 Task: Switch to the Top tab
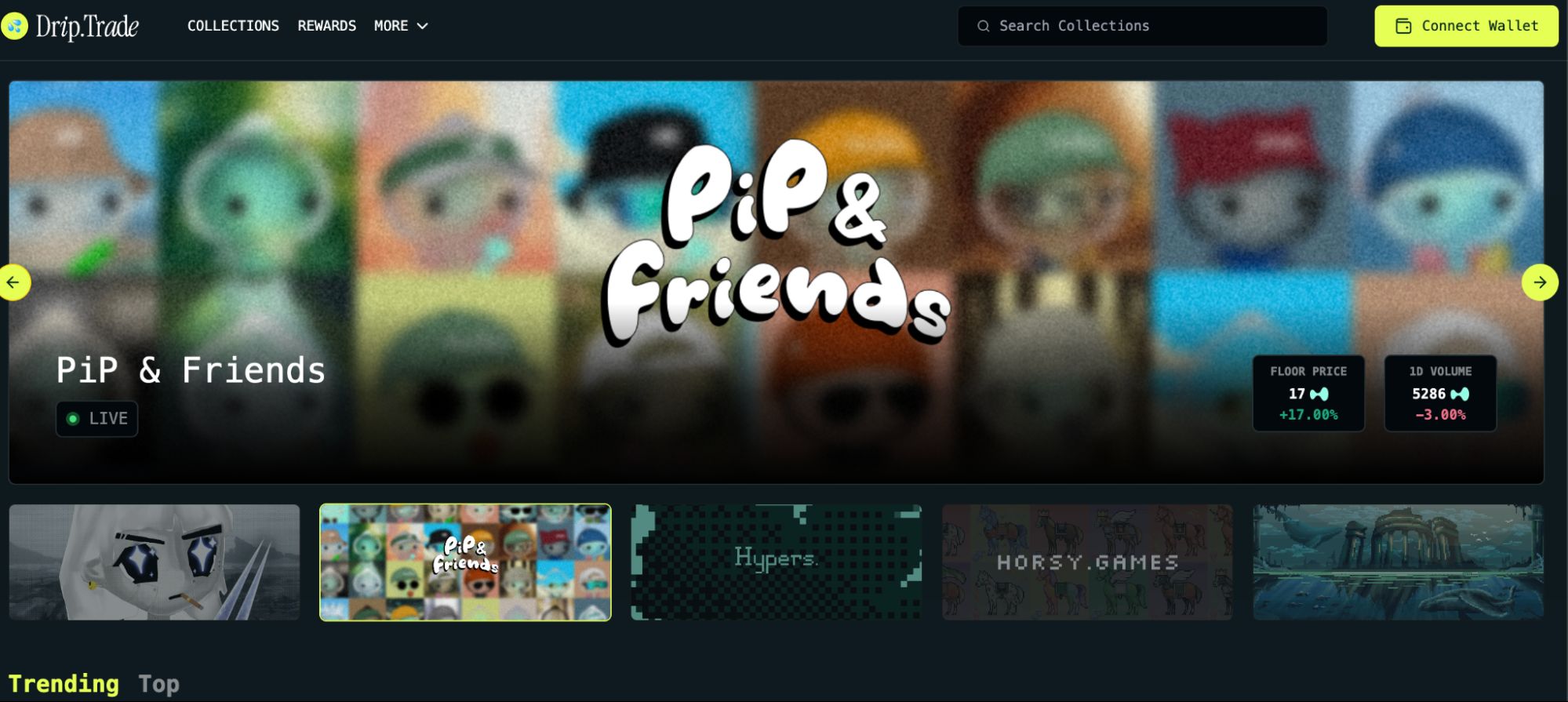tap(158, 684)
